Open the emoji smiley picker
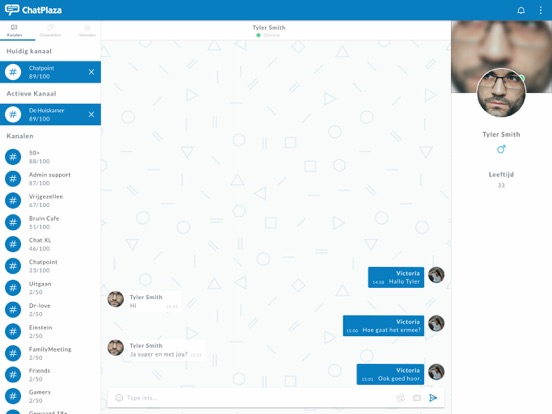 click(119, 398)
